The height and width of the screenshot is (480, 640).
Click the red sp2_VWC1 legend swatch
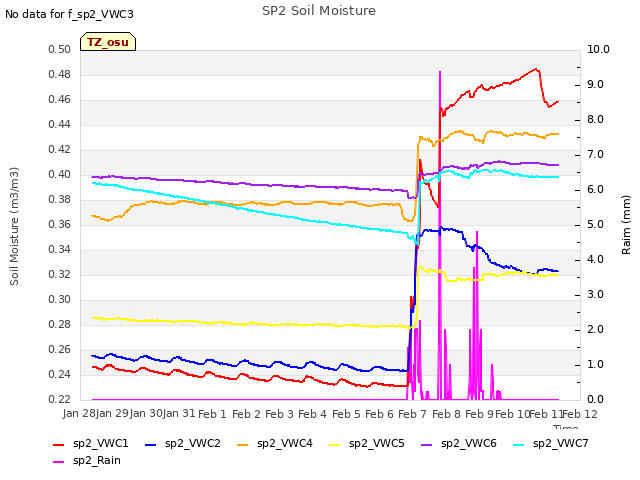click(59, 445)
